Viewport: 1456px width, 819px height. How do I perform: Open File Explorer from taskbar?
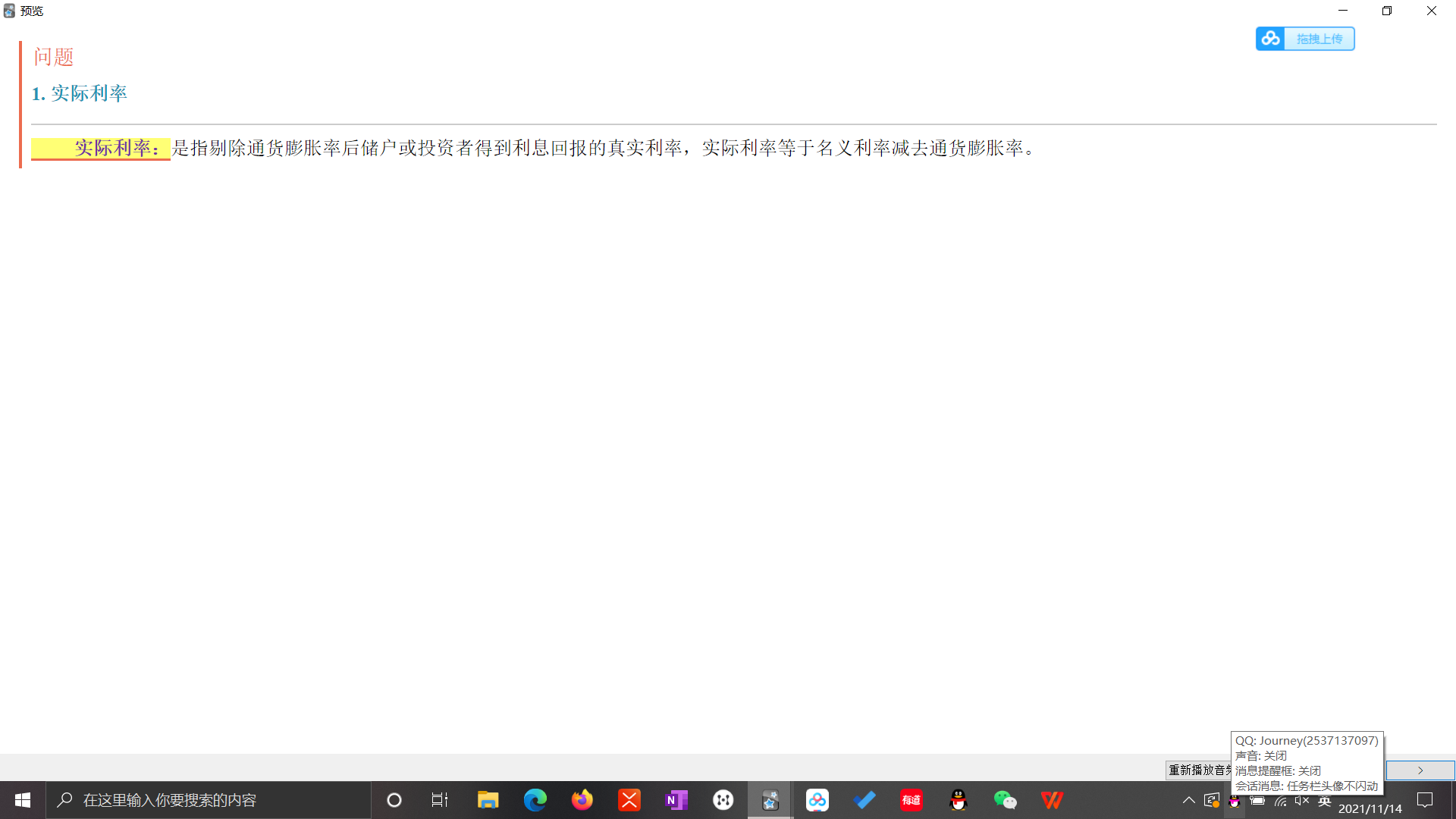click(x=488, y=800)
